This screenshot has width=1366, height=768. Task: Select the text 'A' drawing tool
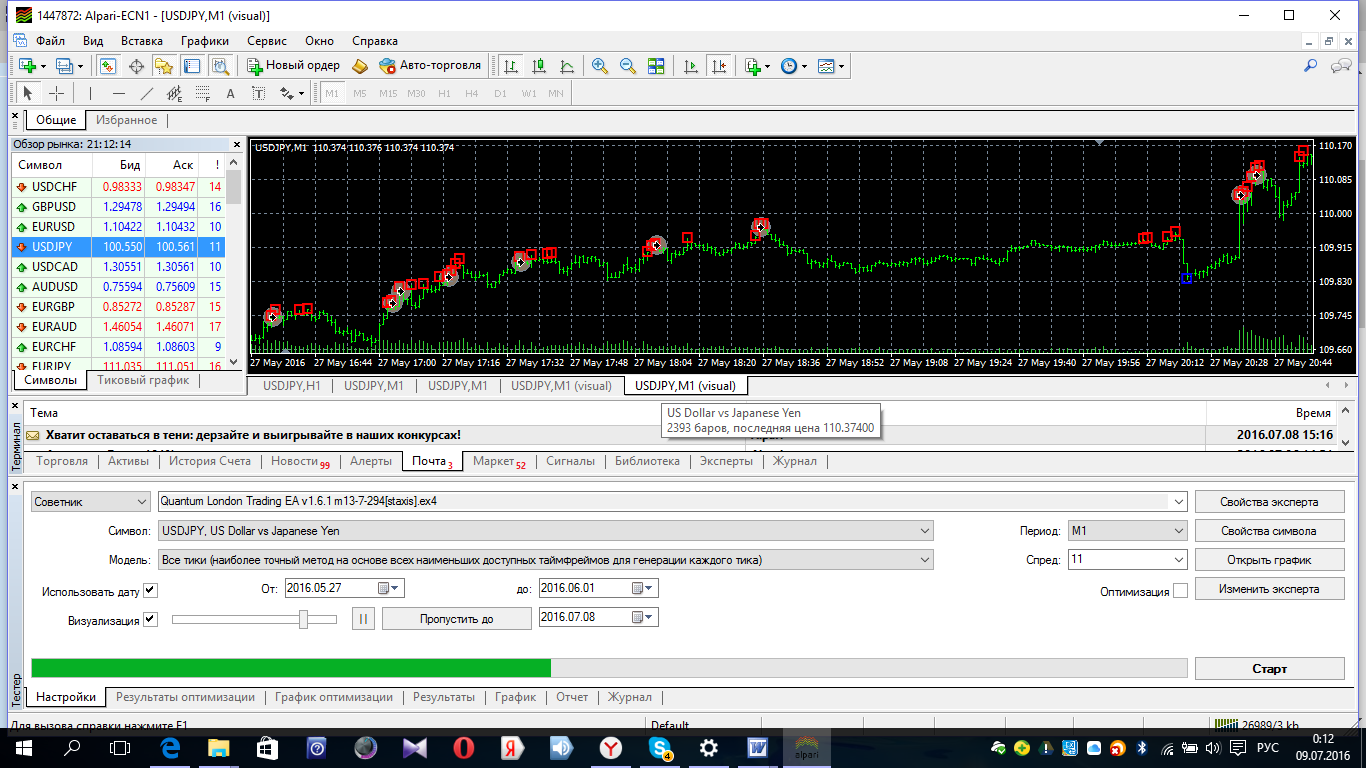click(230, 93)
